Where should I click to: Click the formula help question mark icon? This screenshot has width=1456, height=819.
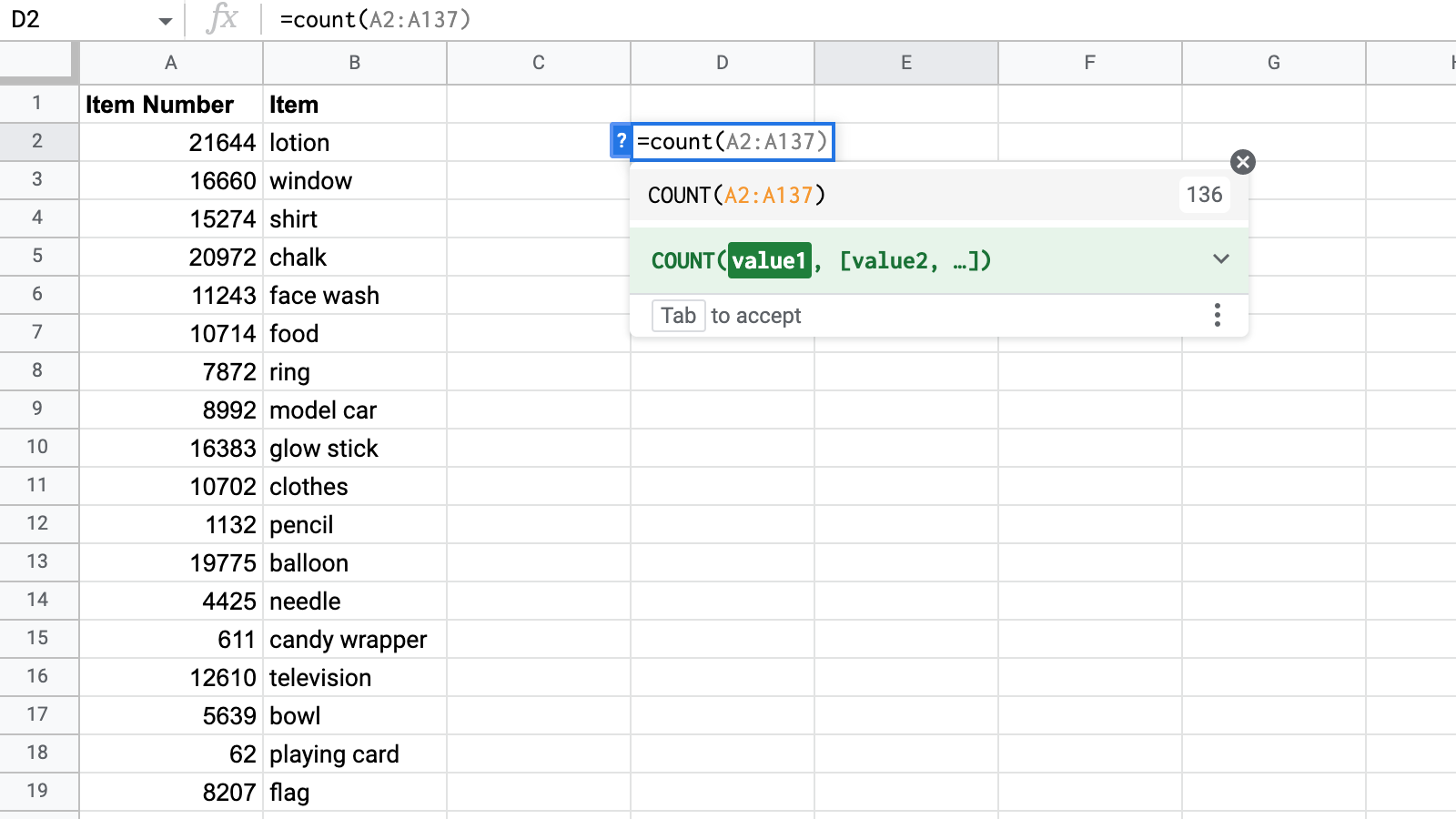pos(621,142)
